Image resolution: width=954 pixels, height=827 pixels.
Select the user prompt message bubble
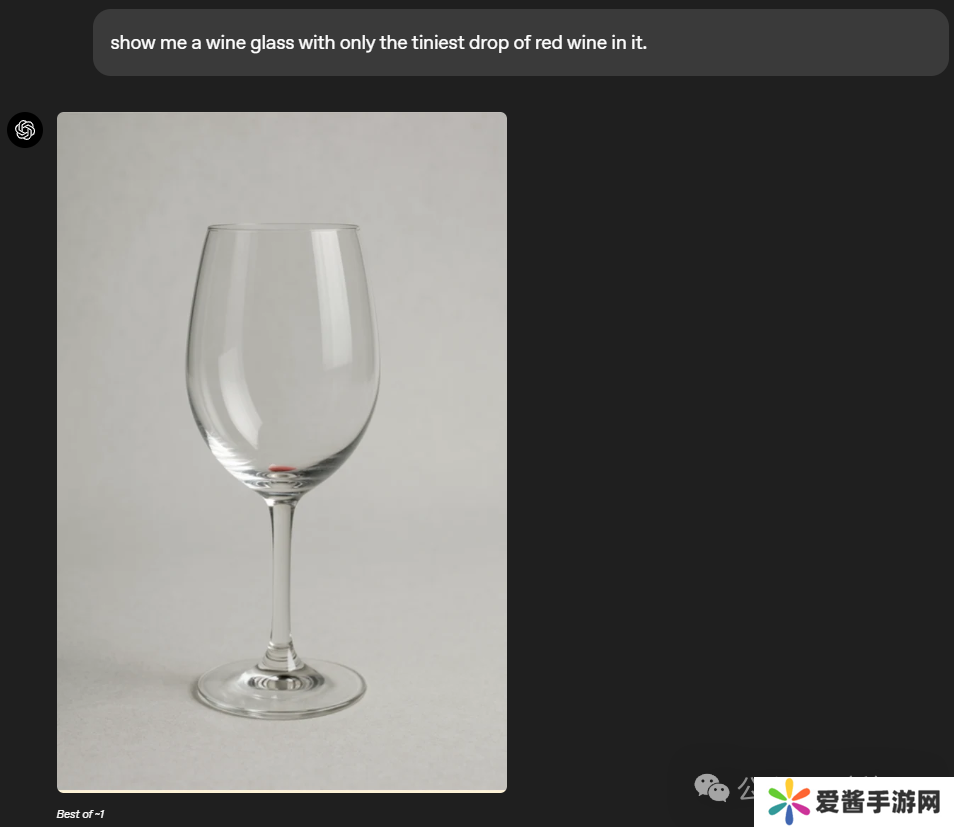tap(521, 43)
